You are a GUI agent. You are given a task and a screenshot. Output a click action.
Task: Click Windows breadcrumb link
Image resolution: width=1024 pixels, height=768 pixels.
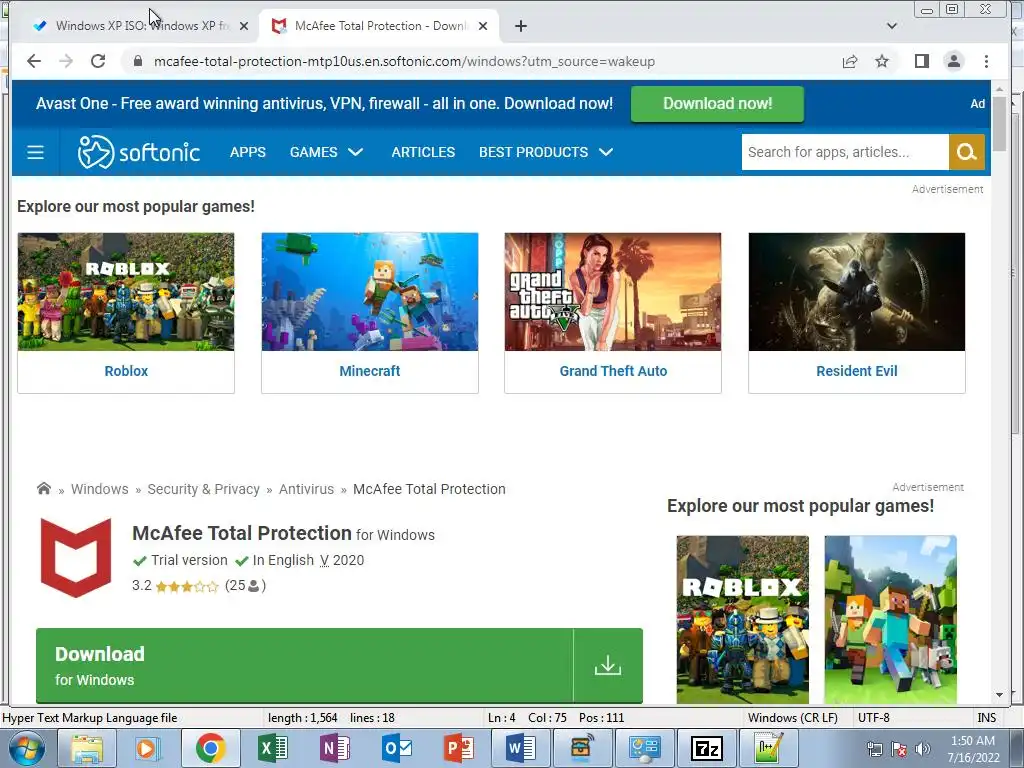(x=99, y=489)
